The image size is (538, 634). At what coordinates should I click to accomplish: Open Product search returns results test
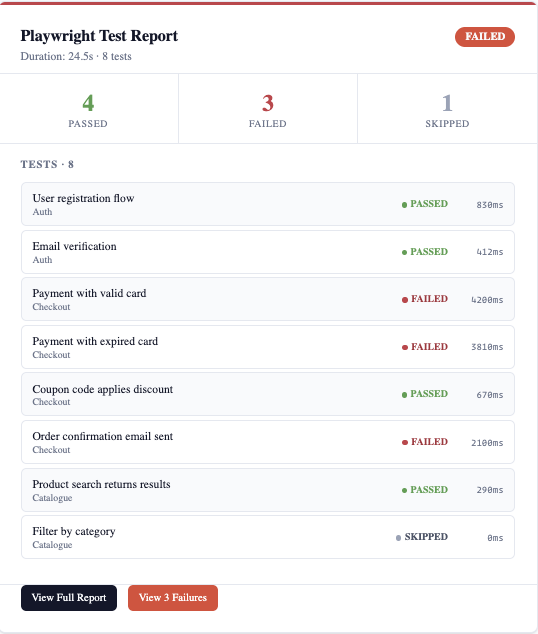[268, 490]
